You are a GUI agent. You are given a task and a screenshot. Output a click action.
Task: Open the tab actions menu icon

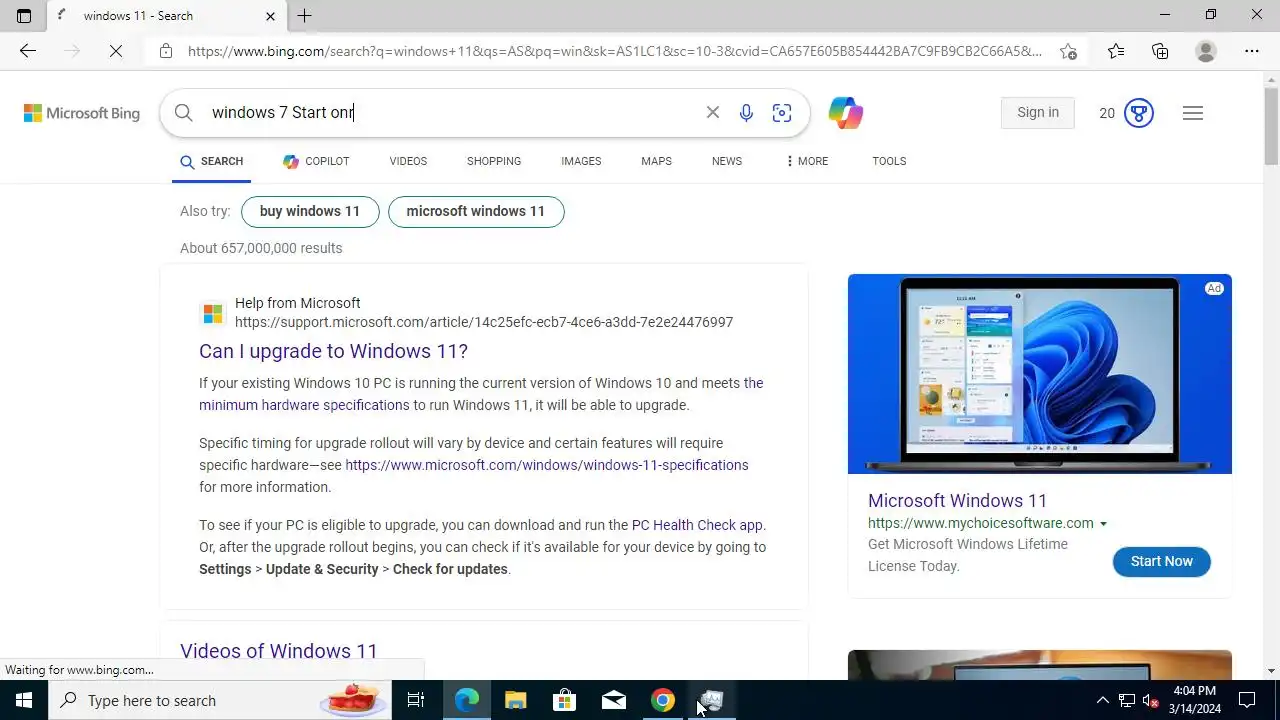pyautogui.click(x=24, y=15)
